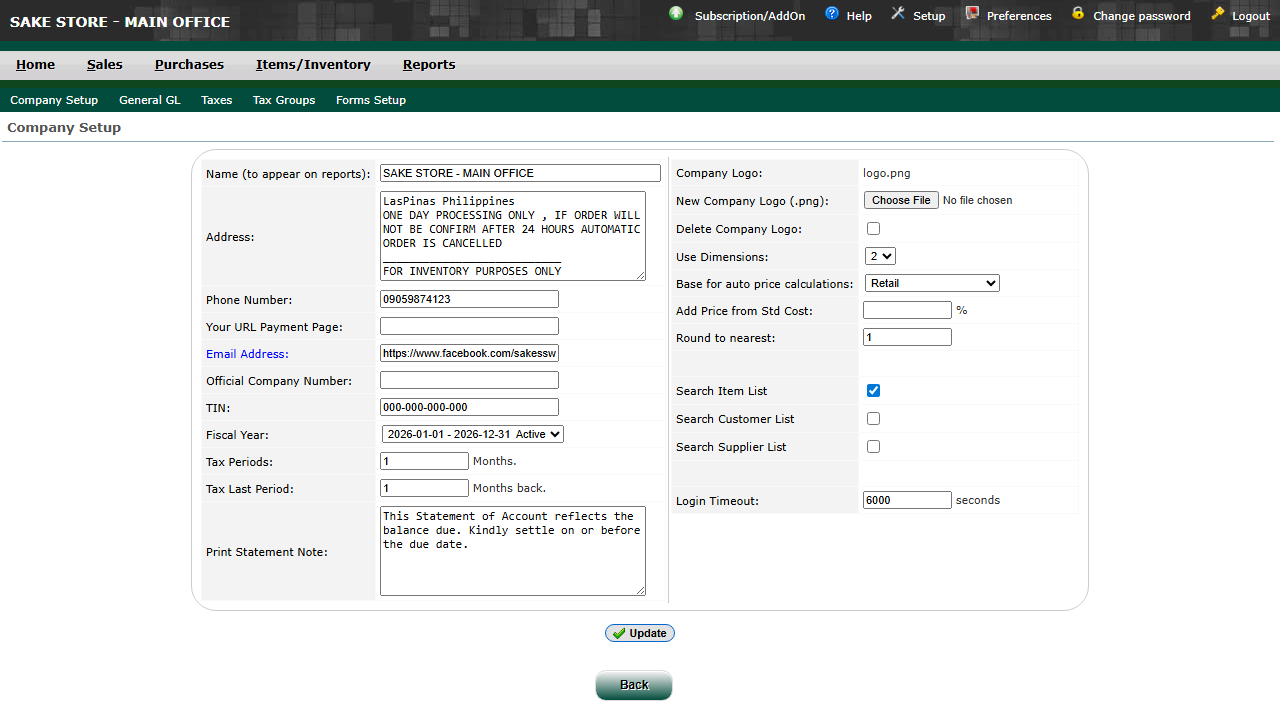Open the Fiscal Year dropdown
Viewport: 1280px width, 718px height.
click(472, 434)
